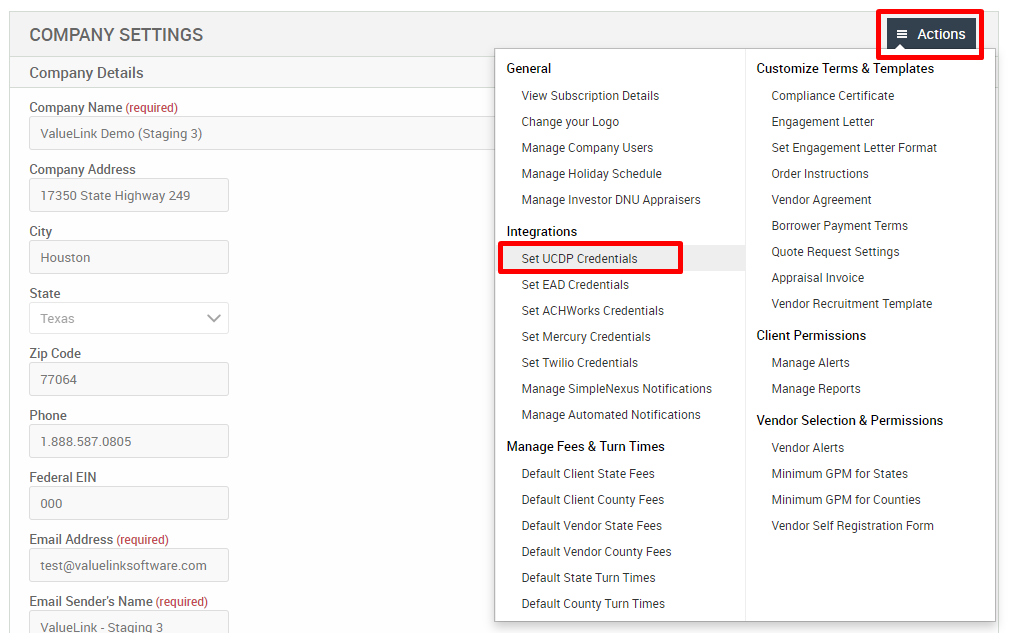This screenshot has height=633, width=1018.
Task: Select Set EAD Credentials
Action: point(575,284)
